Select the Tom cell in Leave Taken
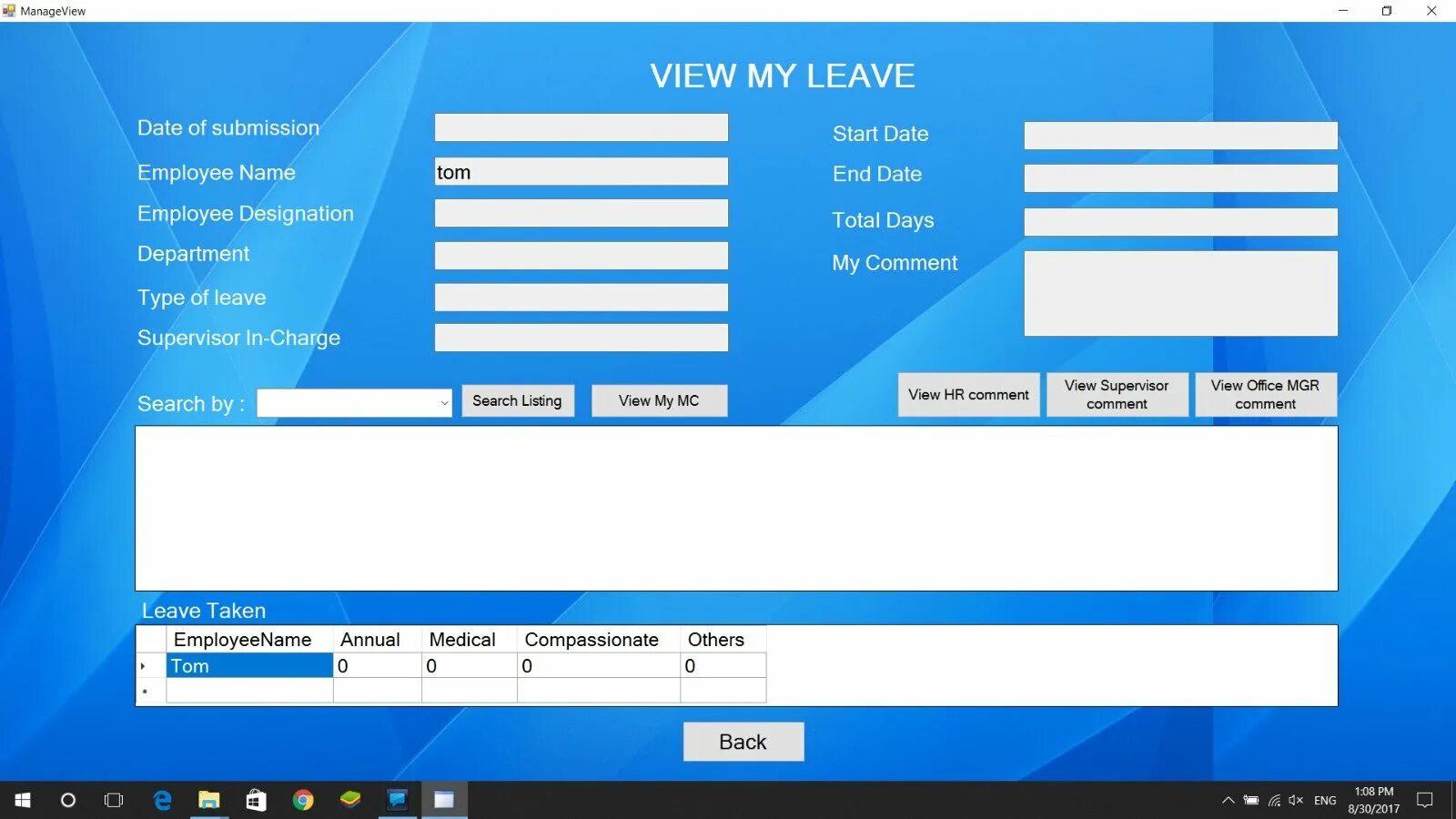 pos(250,666)
